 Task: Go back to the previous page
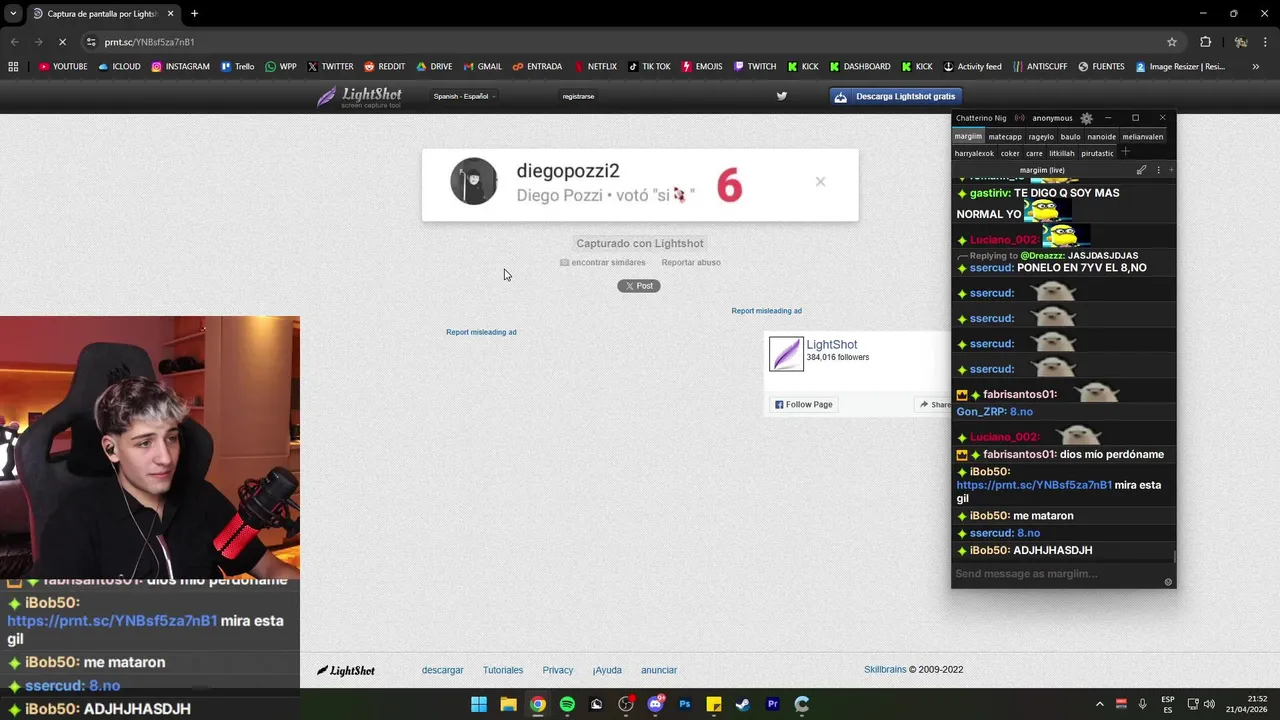pyautogui.click(x=14, y=42)
